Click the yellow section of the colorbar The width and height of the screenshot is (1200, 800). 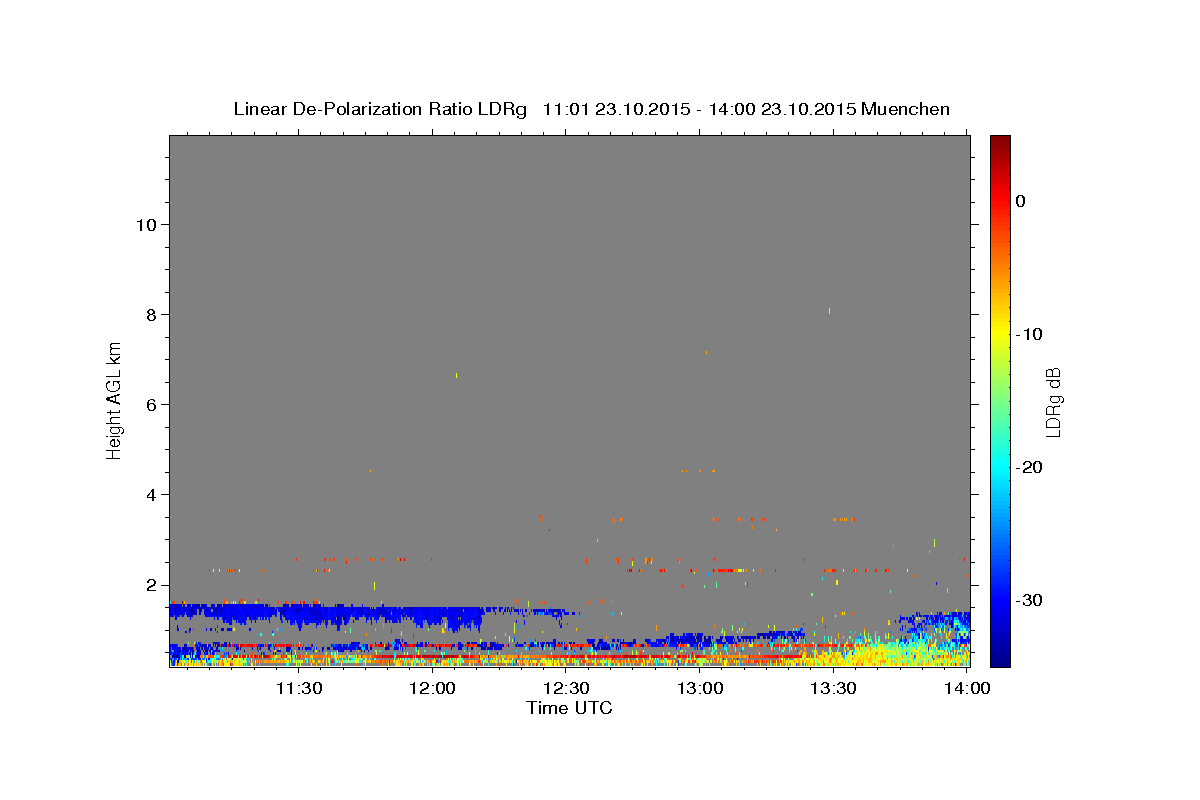1000,335
